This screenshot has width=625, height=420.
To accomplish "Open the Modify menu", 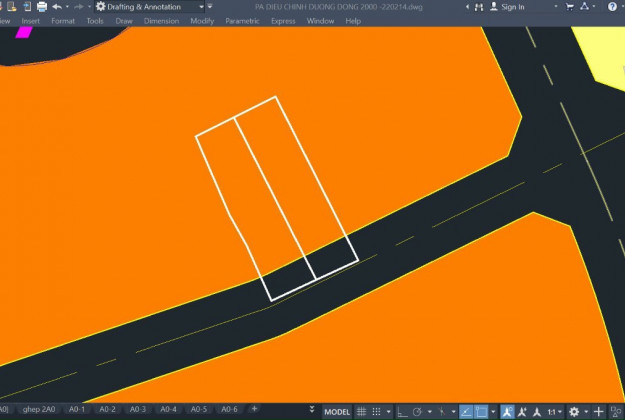I will point(202,20).
